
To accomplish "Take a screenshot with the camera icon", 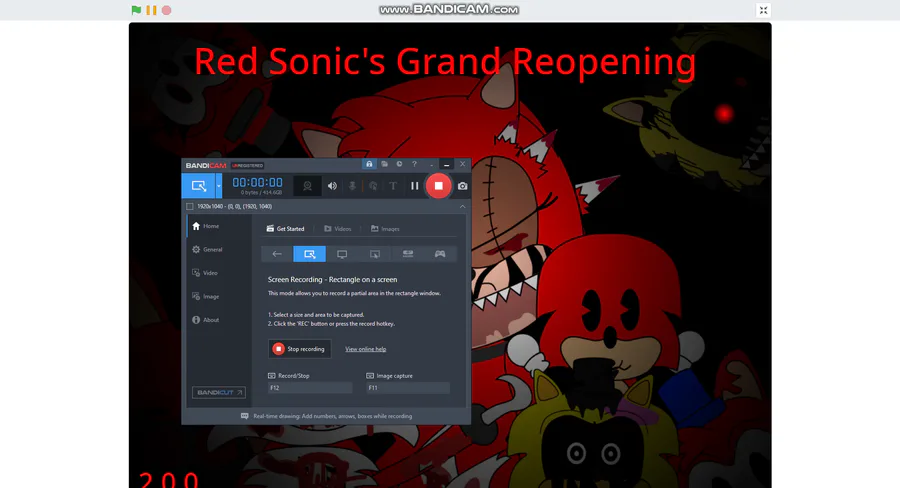I will [463, 186].
